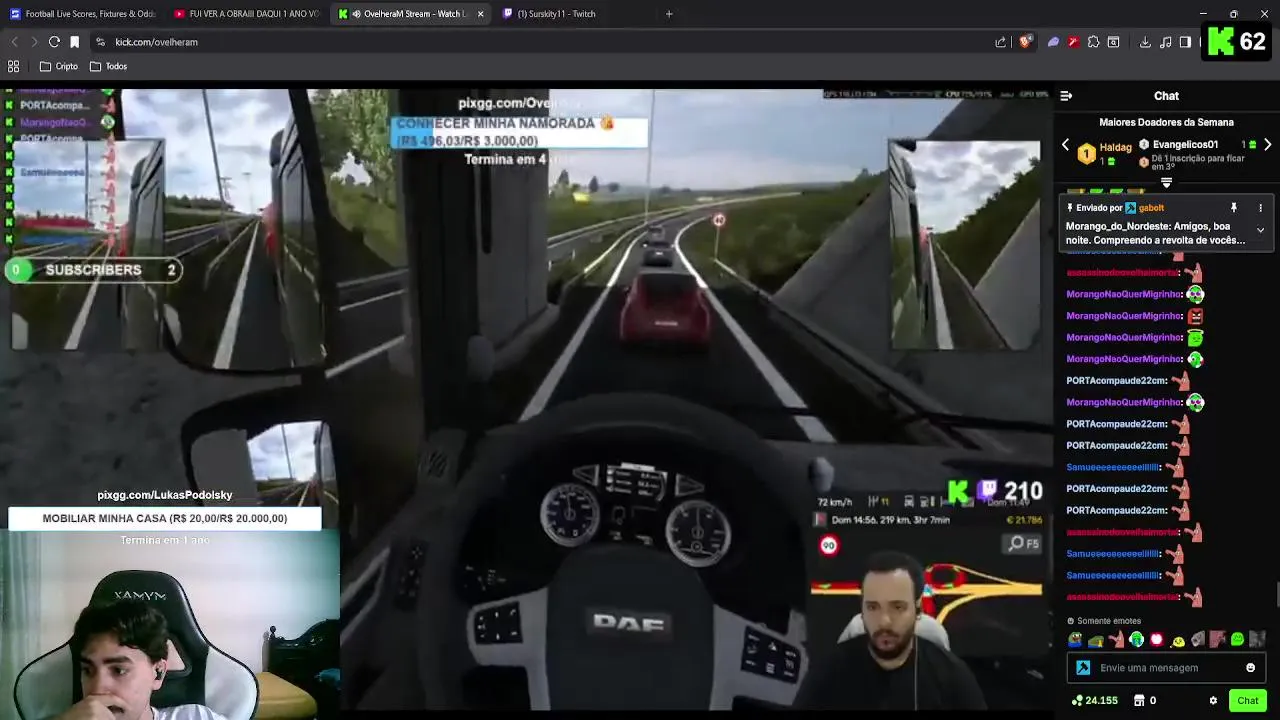Insert the Pepe frog emote
The height and width of the screenshot is (720, 1280).
pyautogui.click(x=1075, y=640)
